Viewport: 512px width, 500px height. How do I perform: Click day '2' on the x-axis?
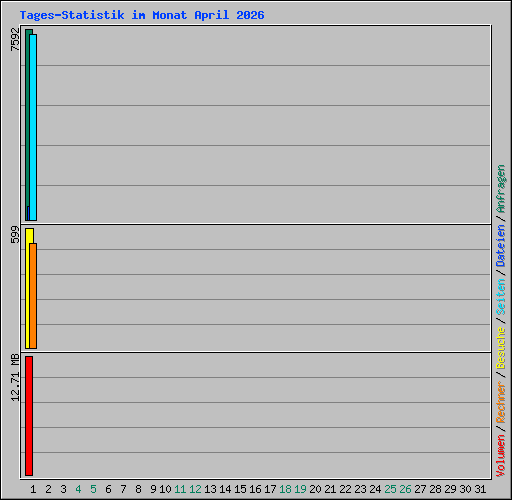[48, 489]
